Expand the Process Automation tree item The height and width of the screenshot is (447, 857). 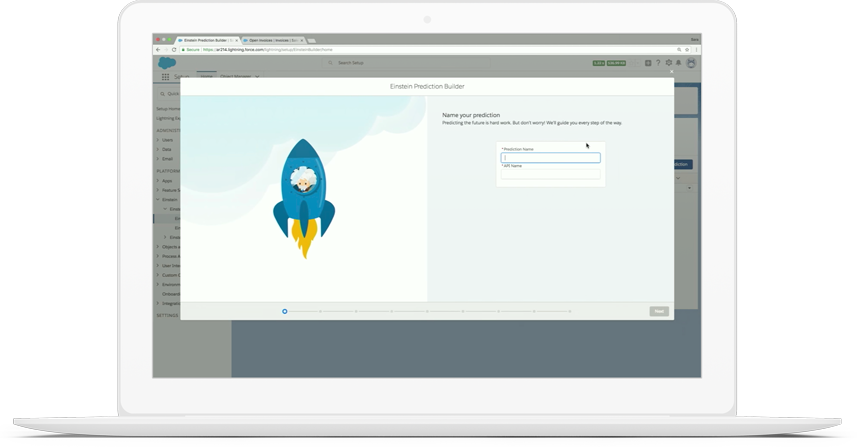coord(158,256)
